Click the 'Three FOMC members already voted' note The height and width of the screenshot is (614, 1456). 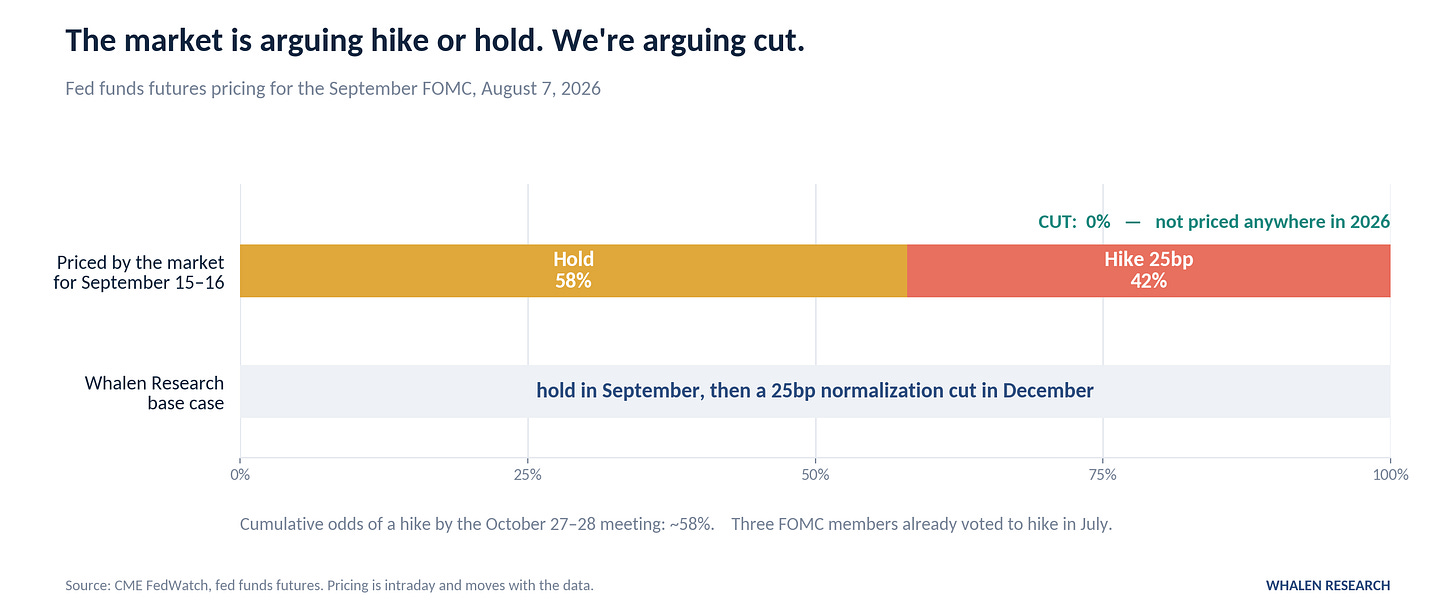(x=921, y=524)
